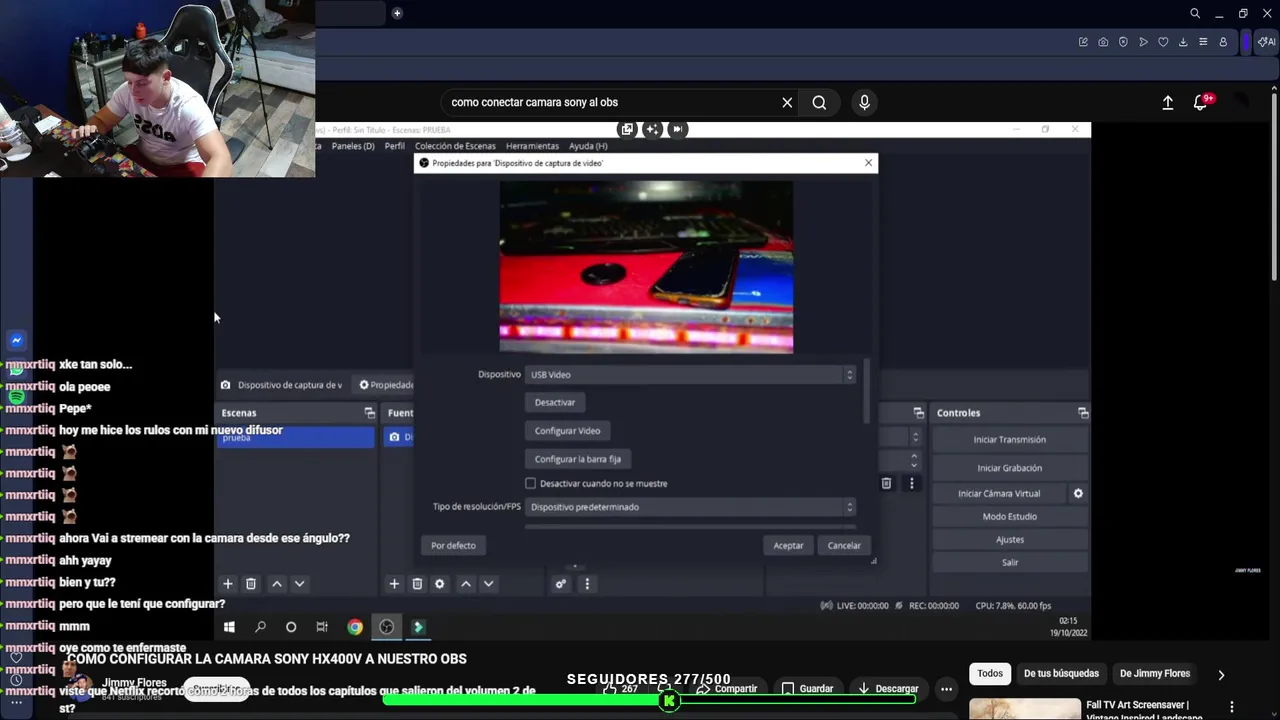Add a source with the Fuentes plus icon

pos(394,584)
